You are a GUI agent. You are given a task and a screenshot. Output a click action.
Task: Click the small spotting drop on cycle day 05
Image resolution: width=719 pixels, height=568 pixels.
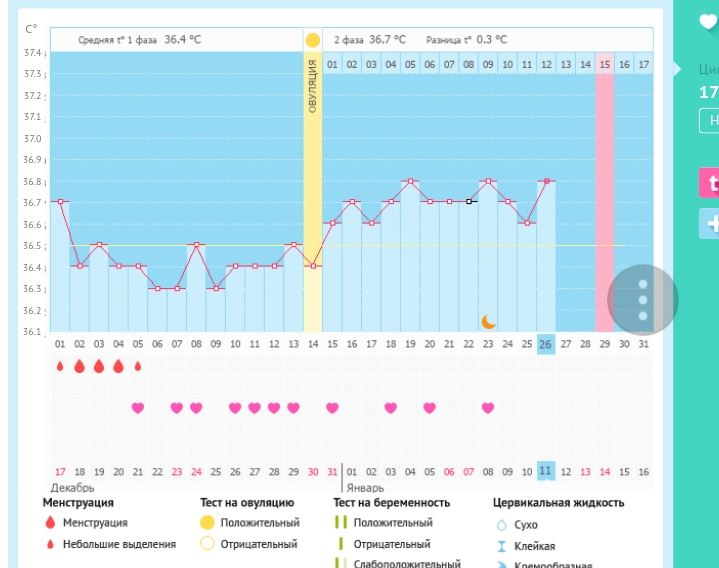pyautogui.click(x=138, y=366)
